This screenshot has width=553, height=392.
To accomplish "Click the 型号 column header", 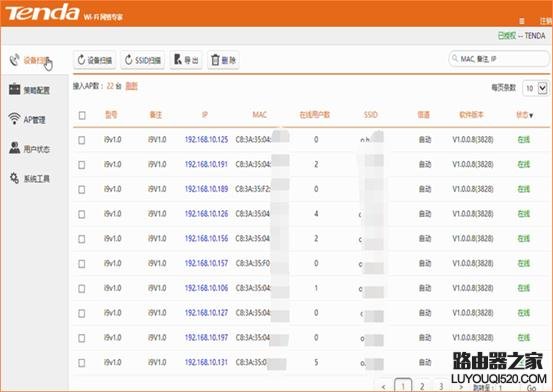I will pyautogui.click(x=111, y=115).
